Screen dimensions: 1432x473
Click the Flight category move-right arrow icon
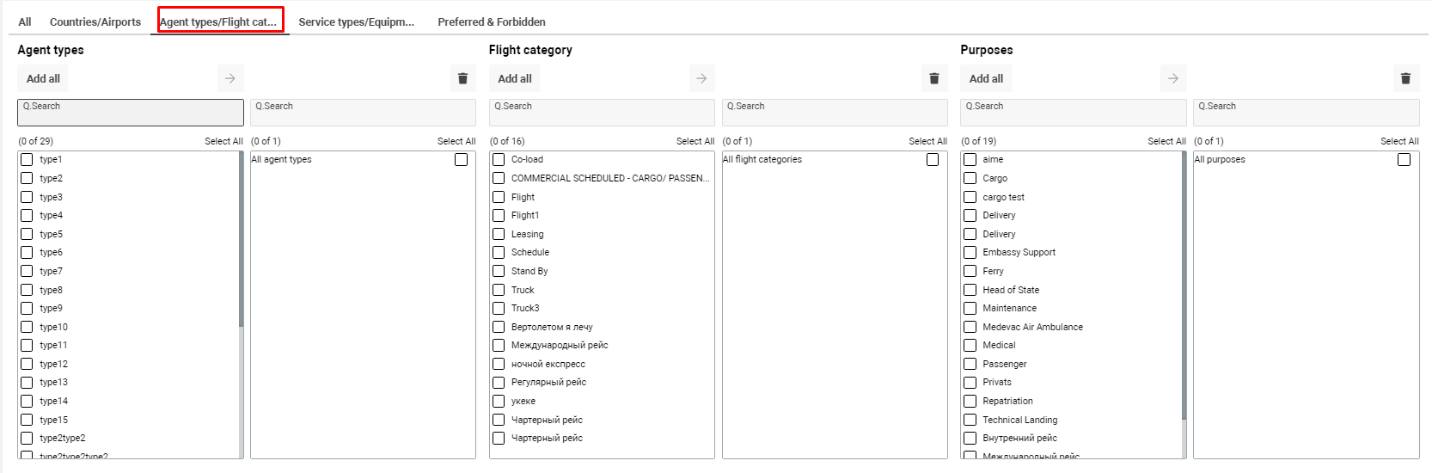(700, 78)
